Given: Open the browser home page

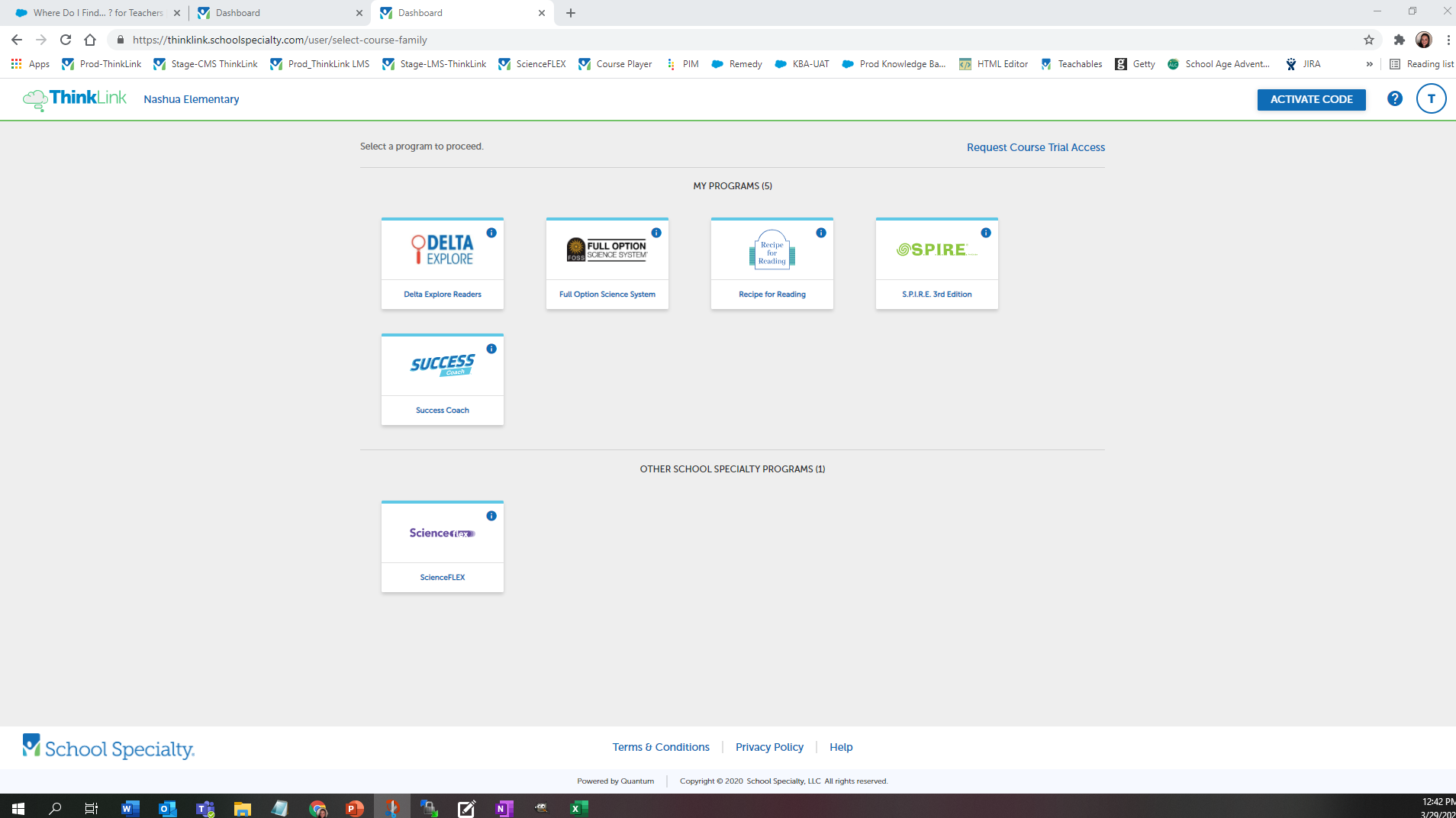Looking at the screenshot, I should [90, 40].
